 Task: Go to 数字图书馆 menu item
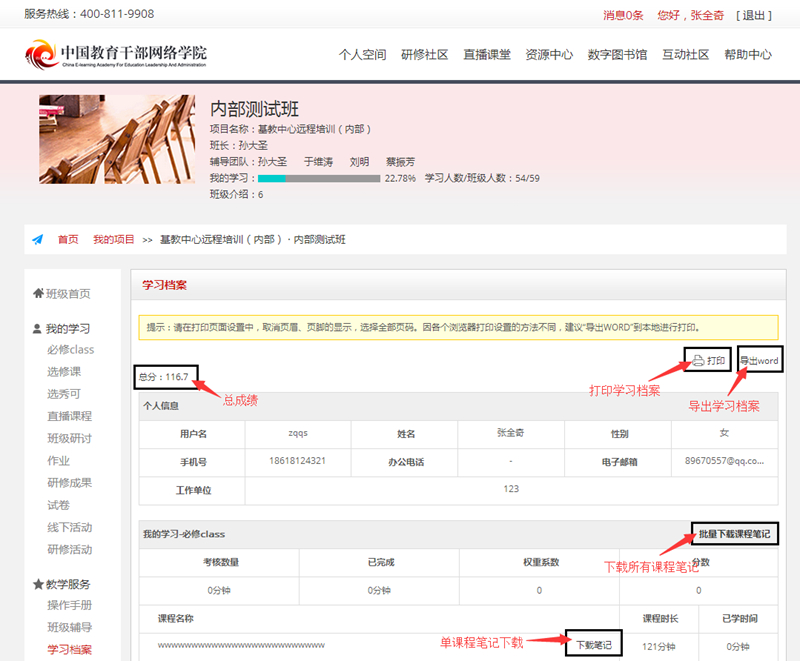[617, 55]
